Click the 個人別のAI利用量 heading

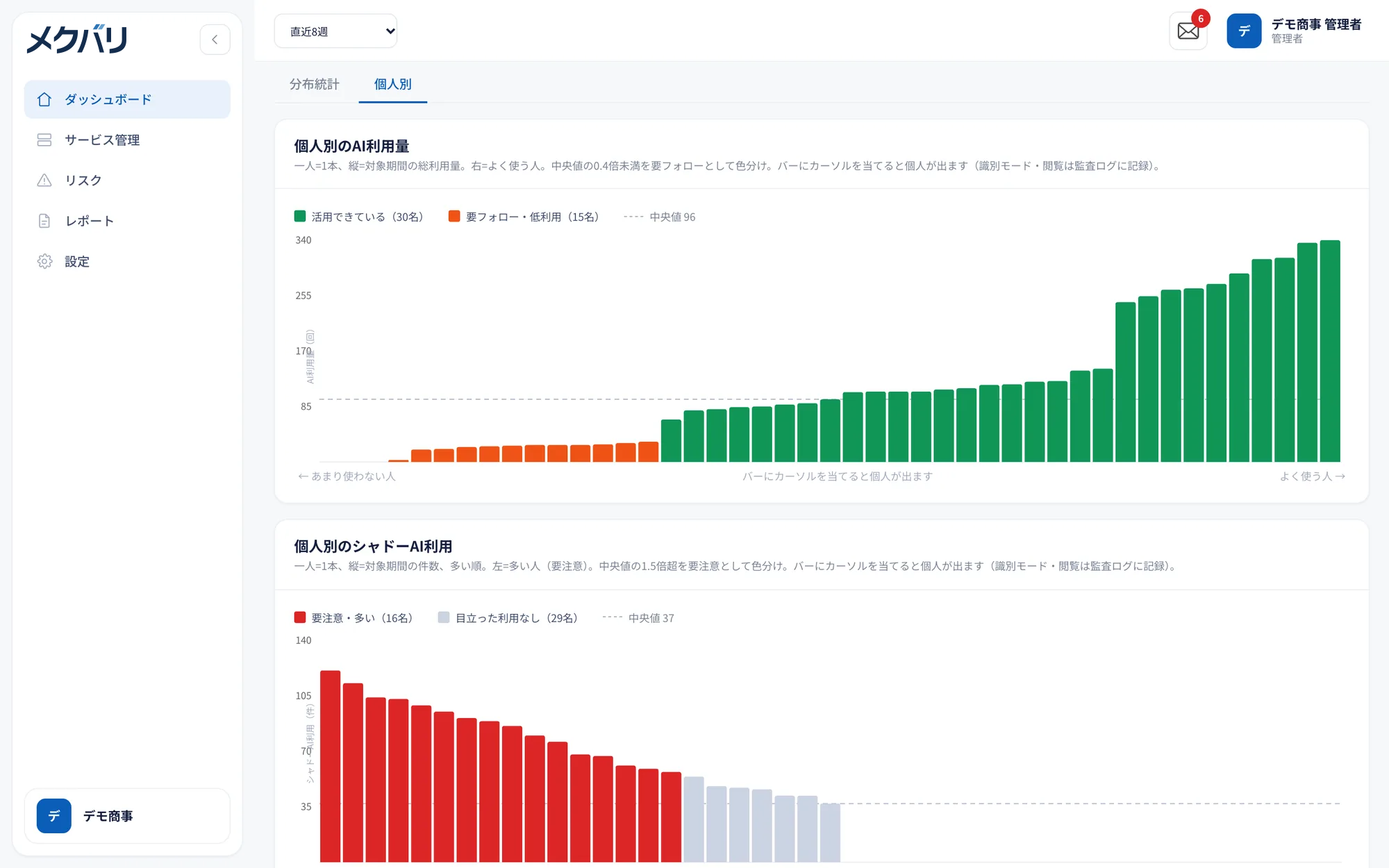[351, 147]
